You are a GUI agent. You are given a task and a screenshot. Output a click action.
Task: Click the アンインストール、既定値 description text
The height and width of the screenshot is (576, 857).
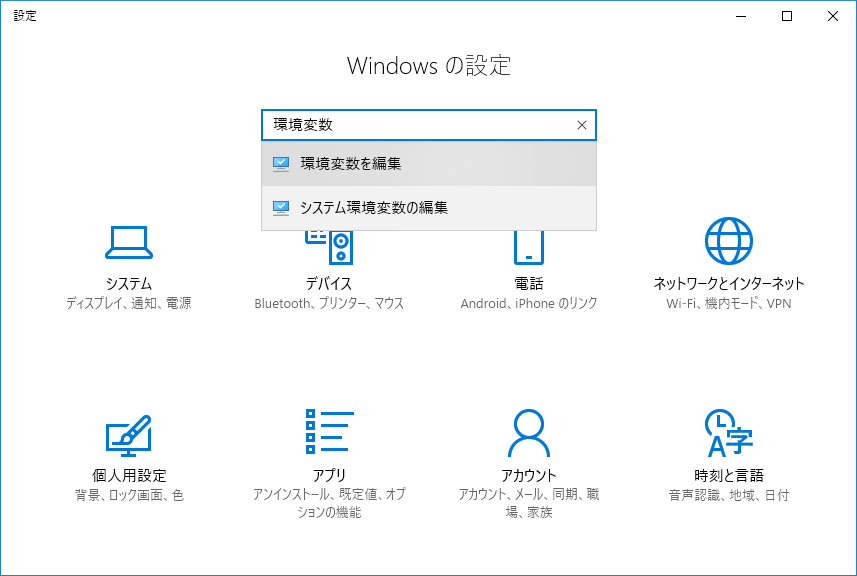[x=329, y=503]
